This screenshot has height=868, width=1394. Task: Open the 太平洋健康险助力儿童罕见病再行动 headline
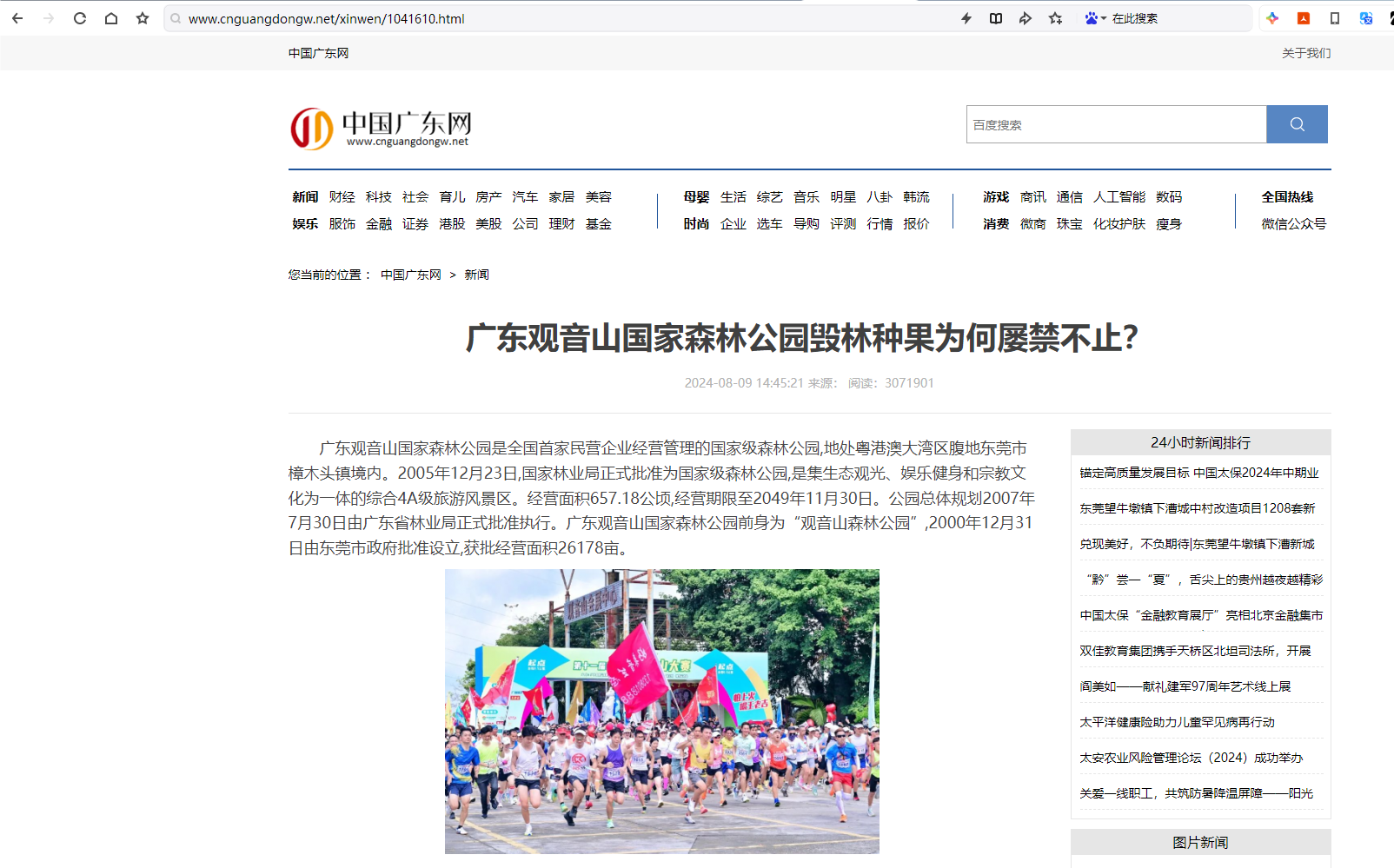pos(1177,722)
